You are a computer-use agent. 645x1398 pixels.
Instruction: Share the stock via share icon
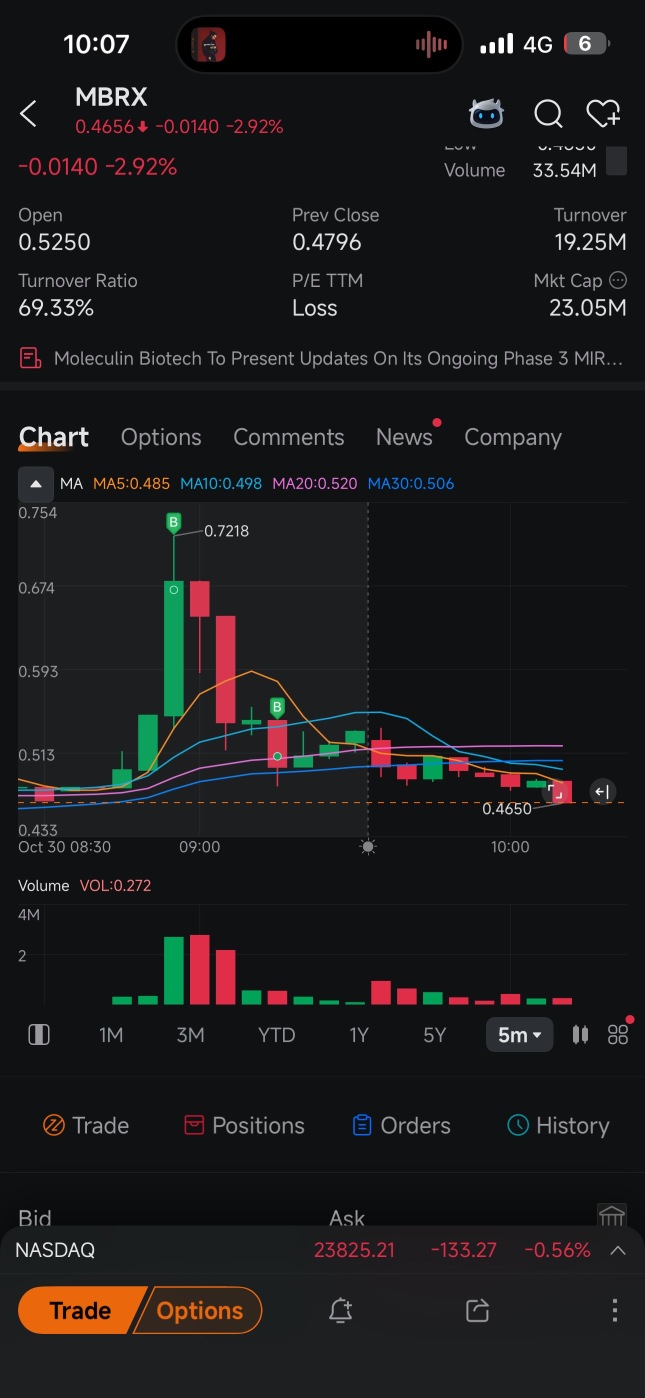tap(478, 1310)
